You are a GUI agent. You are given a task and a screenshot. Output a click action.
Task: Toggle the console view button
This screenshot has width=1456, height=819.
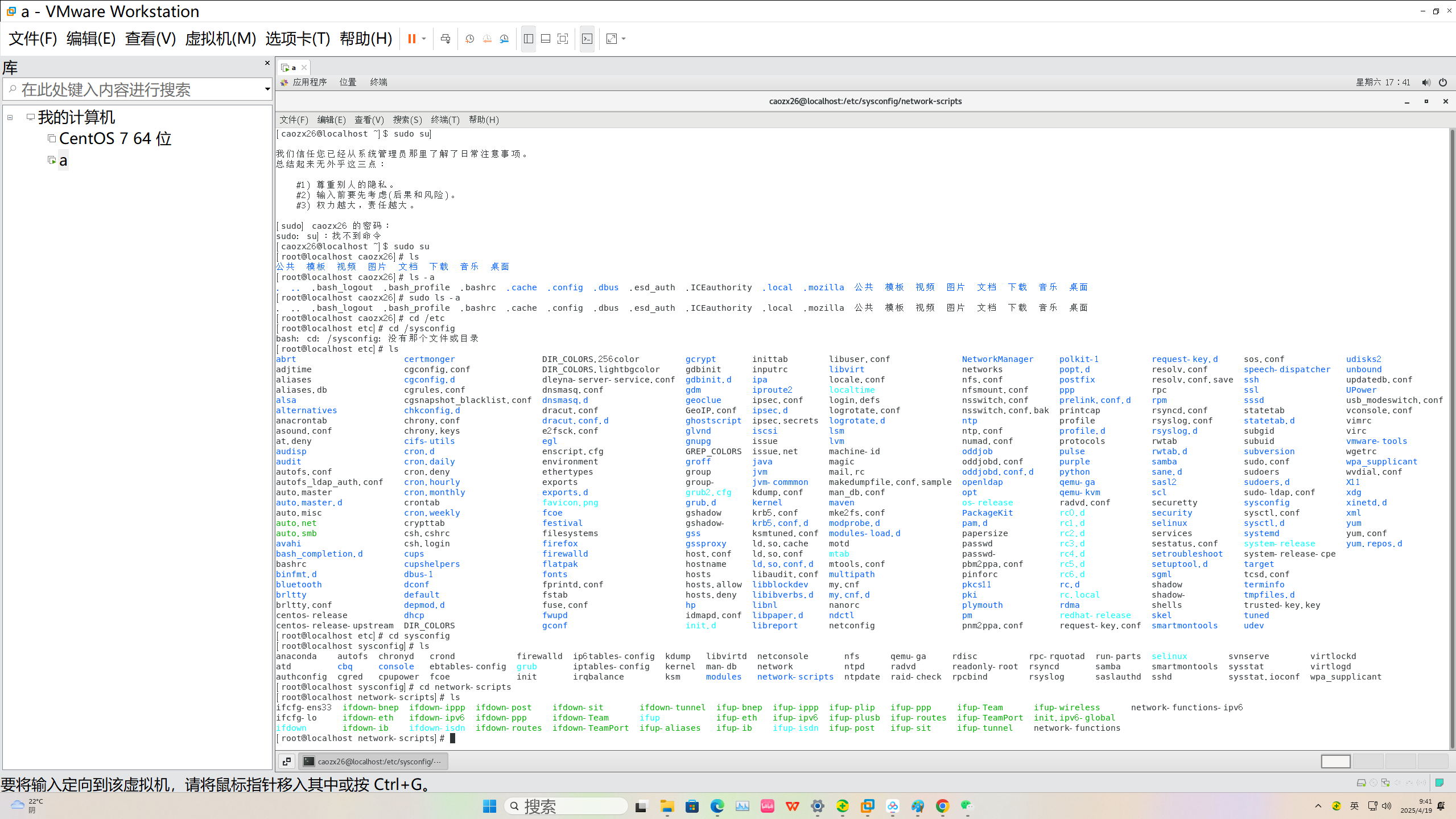[x=587, y=39]
